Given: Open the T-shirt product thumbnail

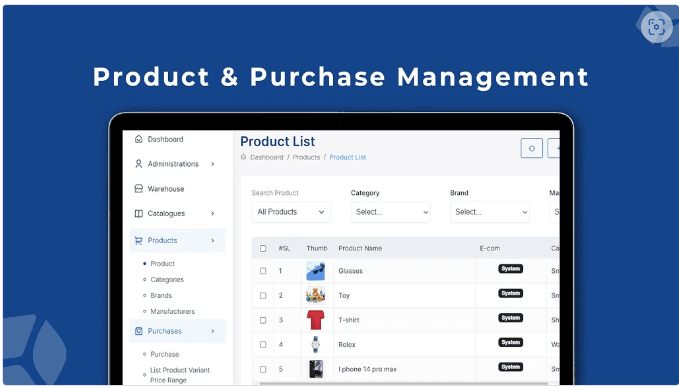Looking at the screenshot, I should tap(316, 320).
